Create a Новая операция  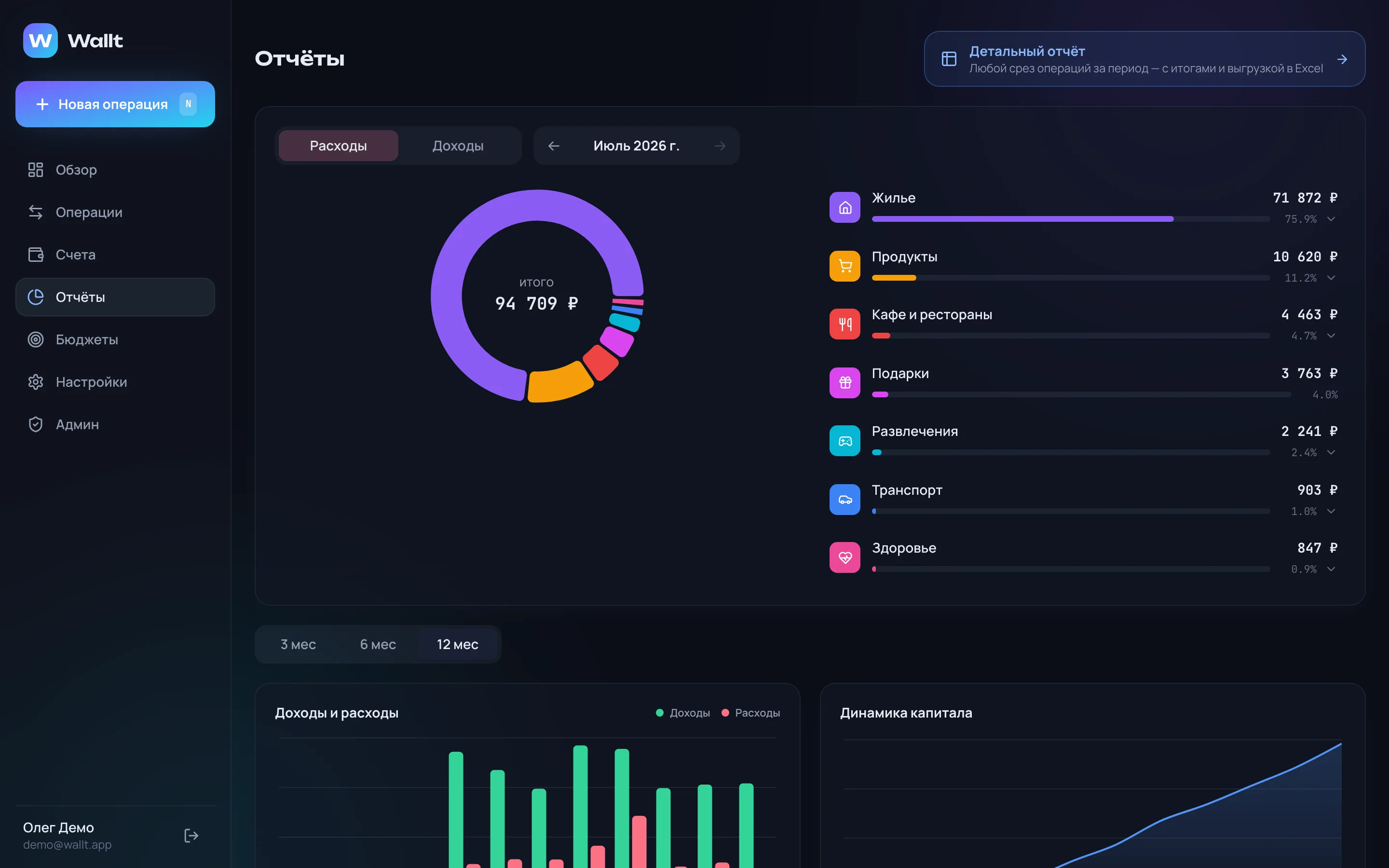pyautogui.click(x=115, y=105)
